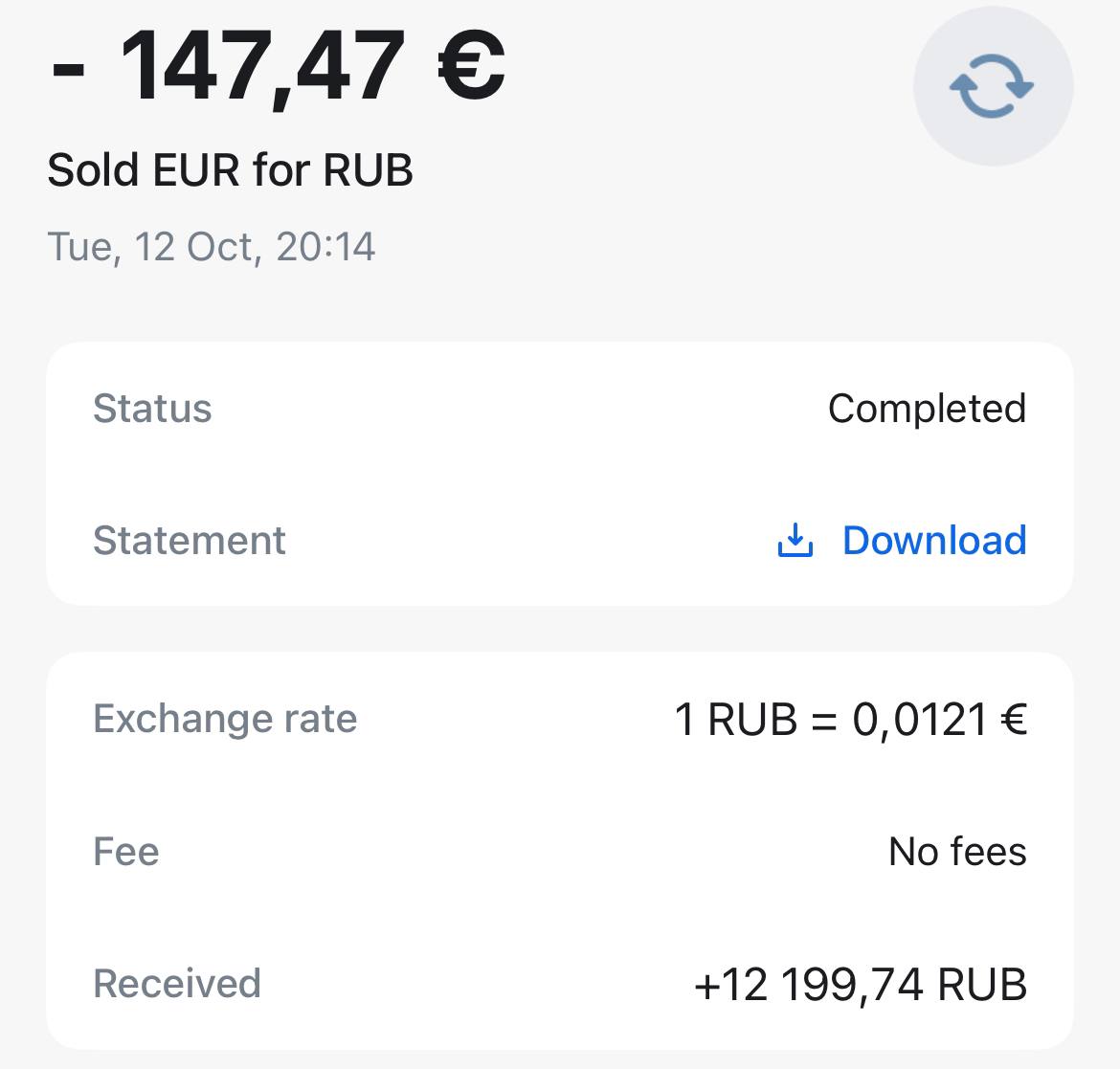Tap the circular exchange arrows icon

click(992, 86)
